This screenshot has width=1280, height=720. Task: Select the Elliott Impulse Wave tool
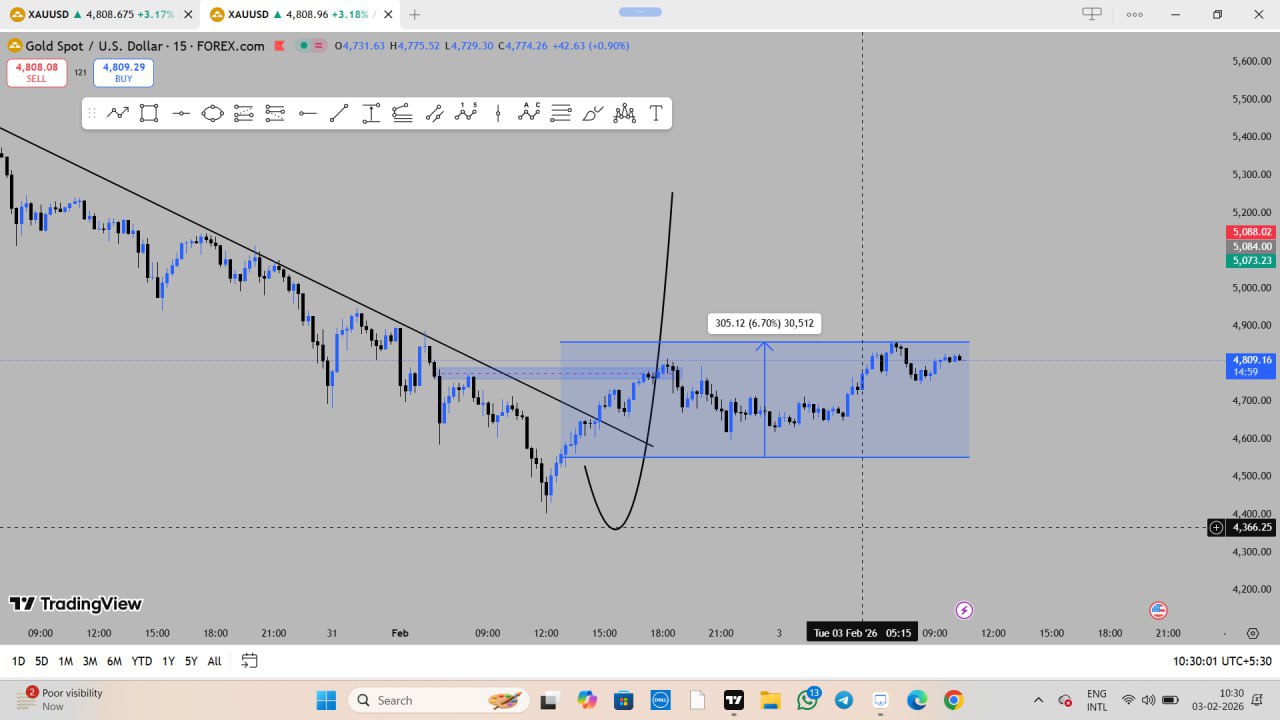(x=466, y=113)
